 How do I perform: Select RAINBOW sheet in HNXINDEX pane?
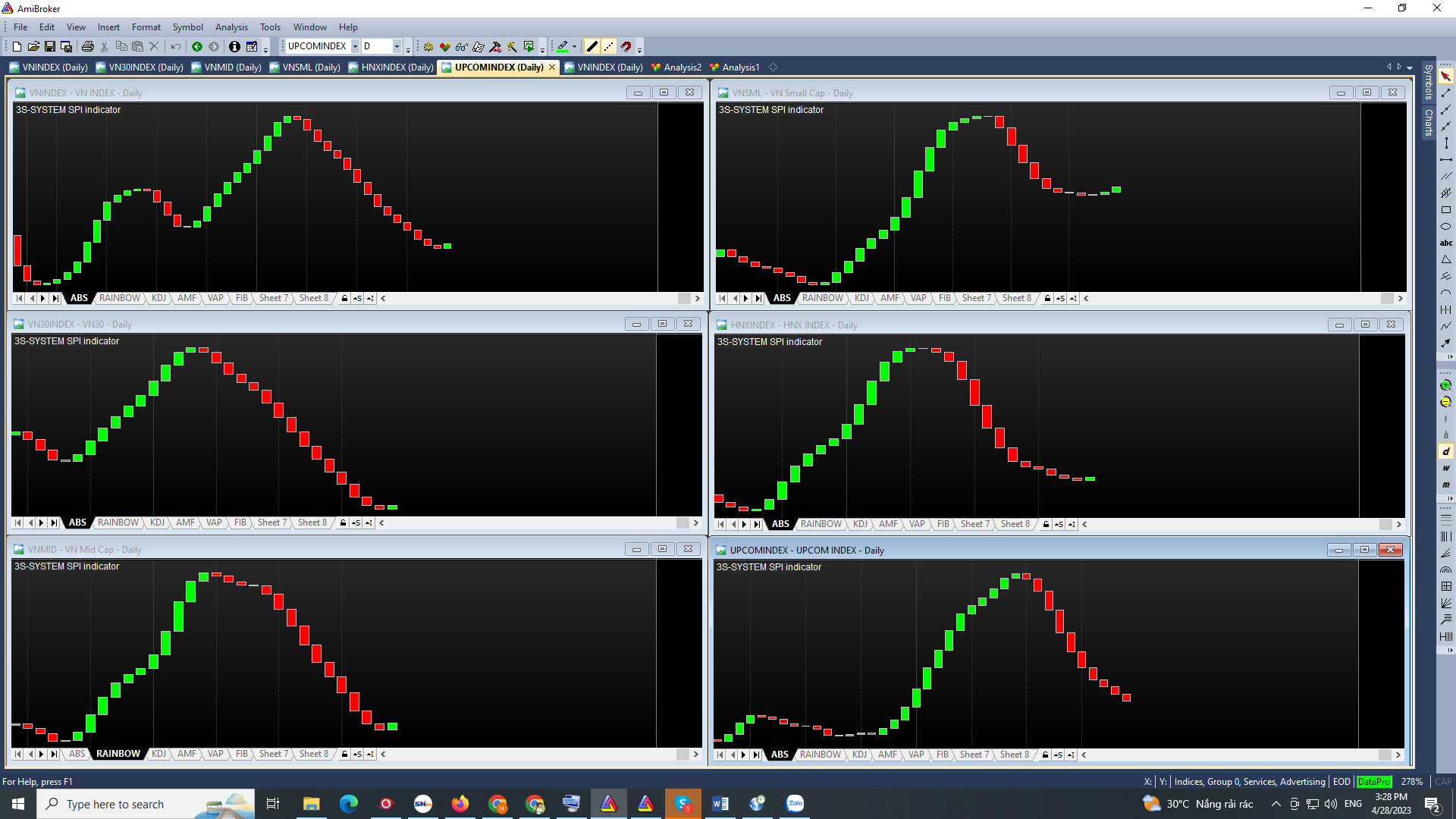tap(821, 525)
